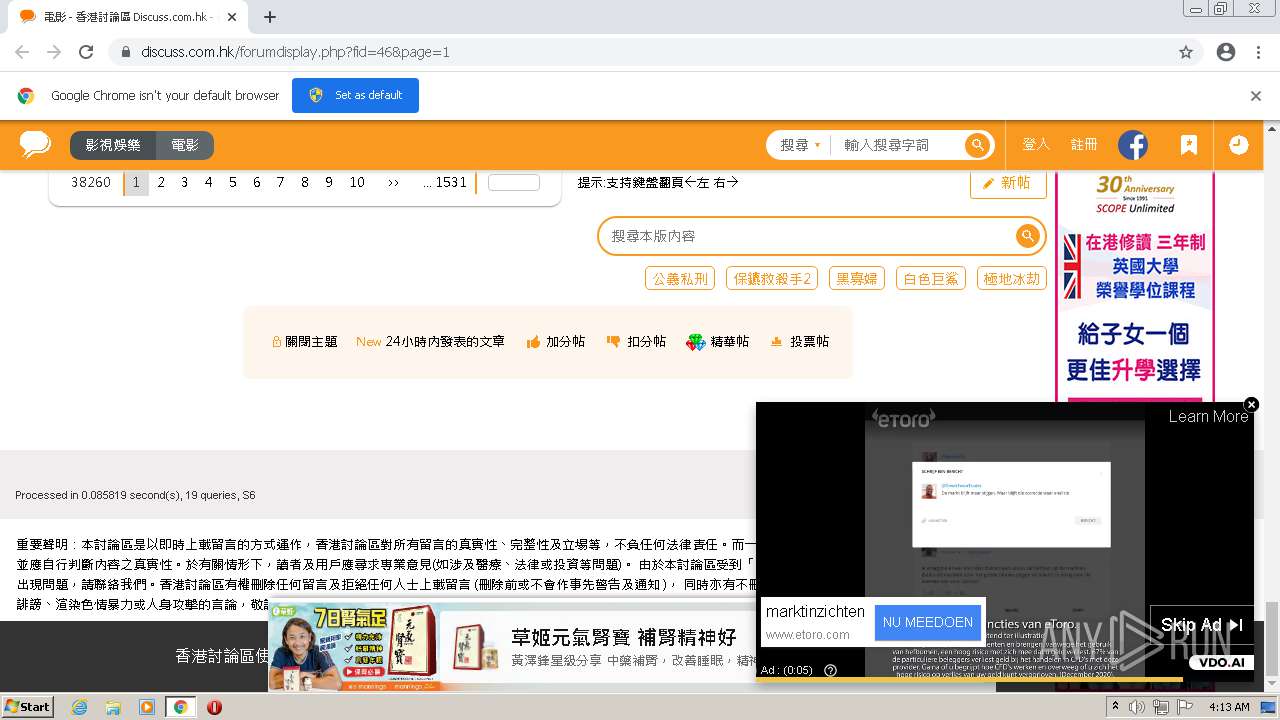
Task: Show hidden system tray icons
Action: click(1115, 707)
